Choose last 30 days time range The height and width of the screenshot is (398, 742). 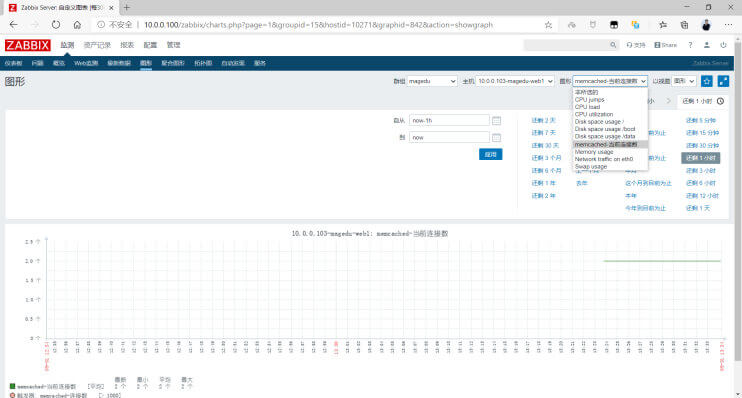(545, 145)
